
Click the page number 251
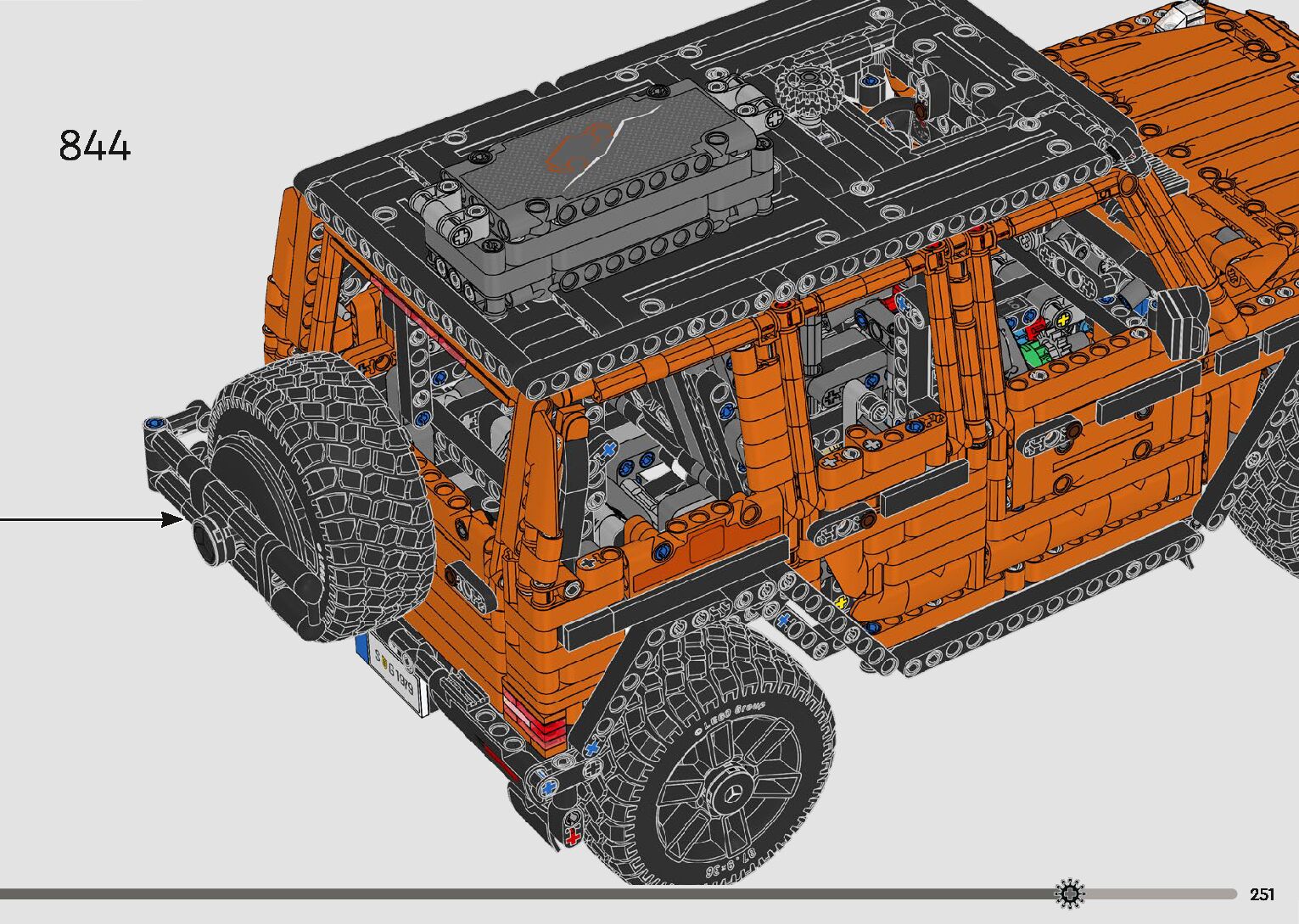1262,894
